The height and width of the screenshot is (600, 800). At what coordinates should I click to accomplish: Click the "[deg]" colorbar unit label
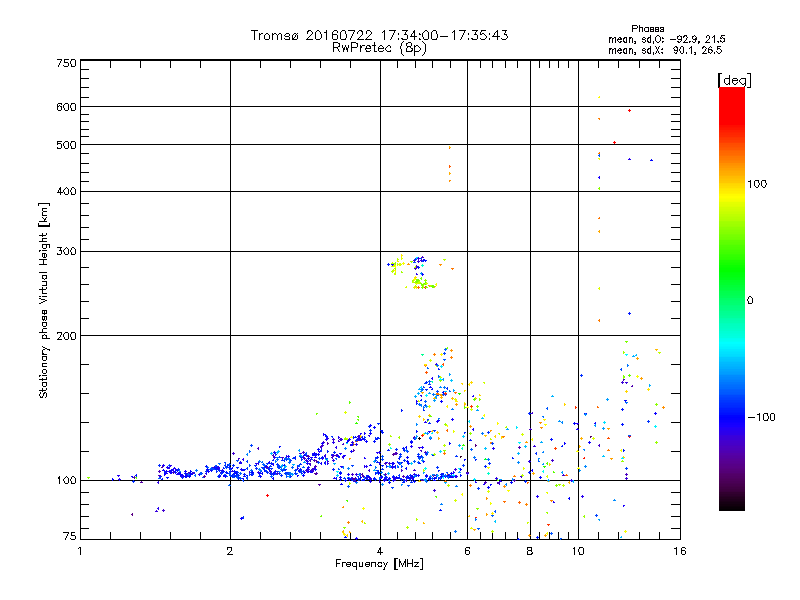coord(734,80)
